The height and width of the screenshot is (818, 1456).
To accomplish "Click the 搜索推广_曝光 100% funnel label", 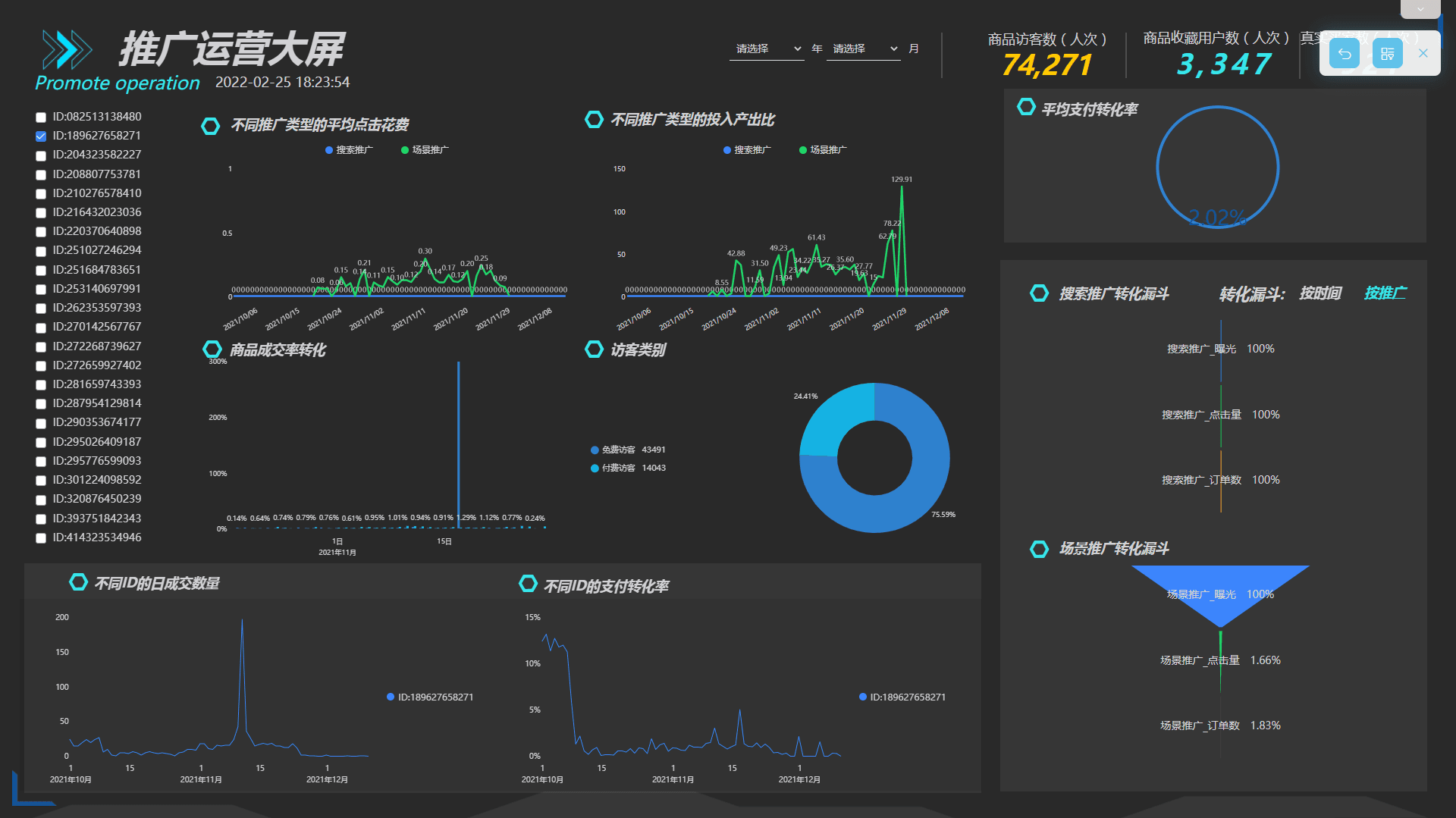I will [x=1220, y=349].
